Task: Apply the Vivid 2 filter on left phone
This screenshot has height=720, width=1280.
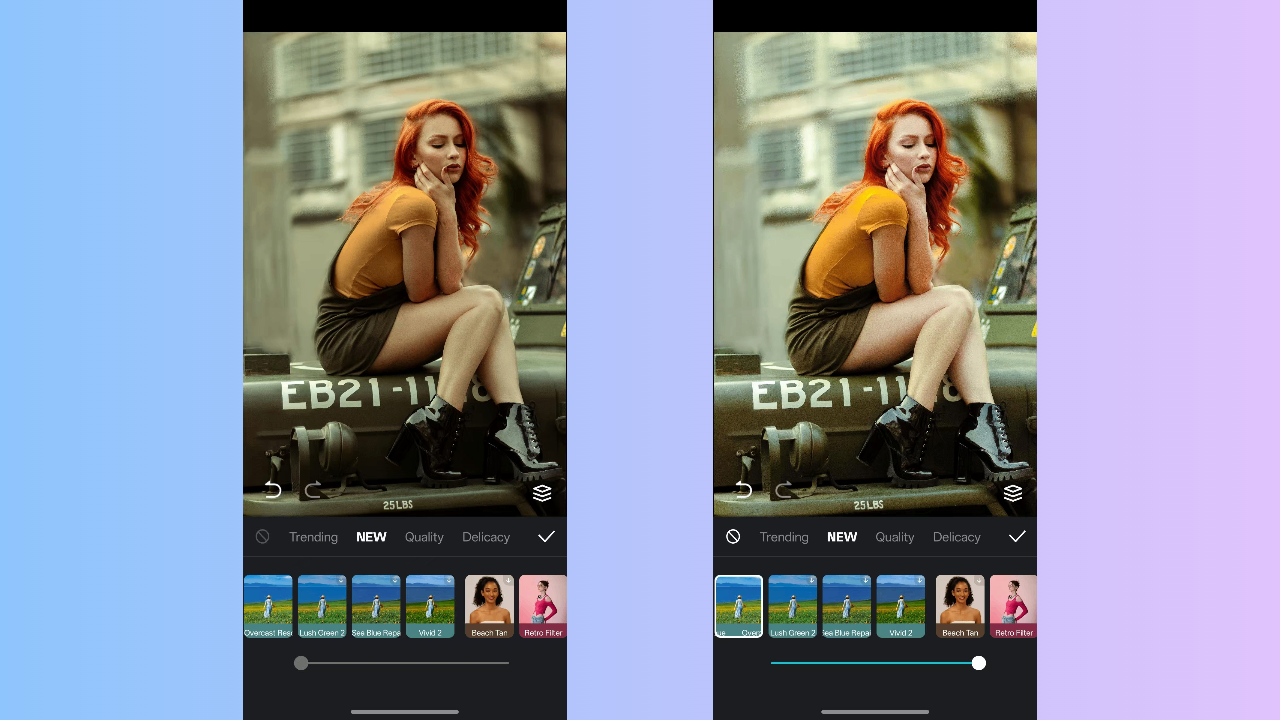Action: [430, 606]
